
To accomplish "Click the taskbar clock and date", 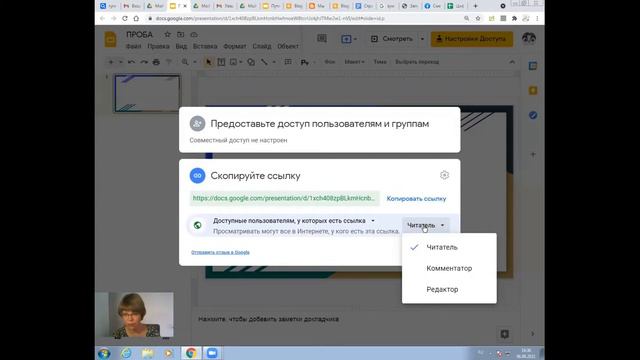I will point(526,353).
